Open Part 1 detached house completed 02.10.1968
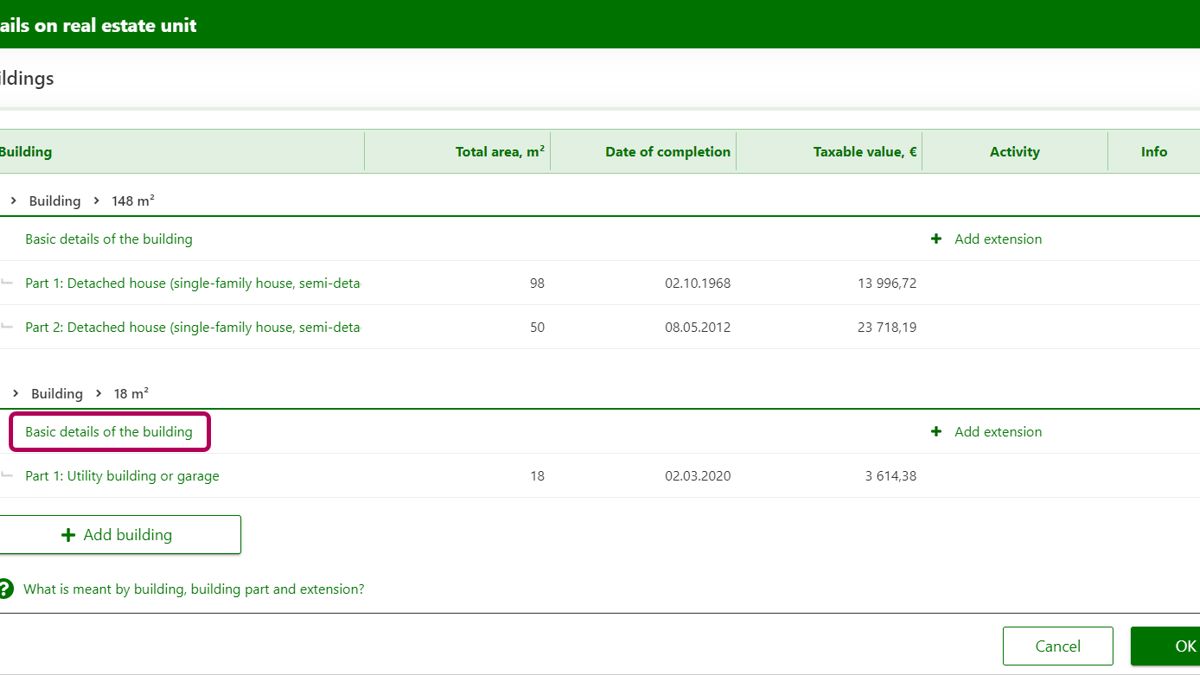The height and width of the screenshot is (675, 1200). tap(192, 283)
